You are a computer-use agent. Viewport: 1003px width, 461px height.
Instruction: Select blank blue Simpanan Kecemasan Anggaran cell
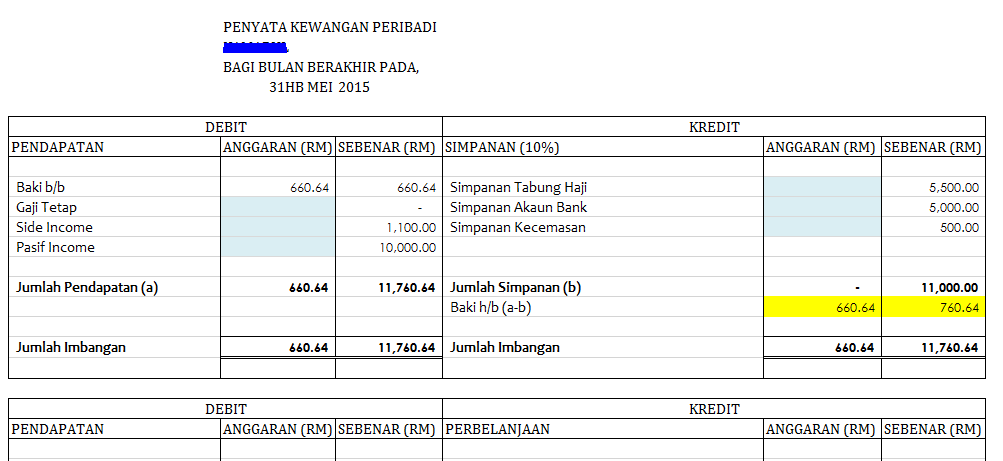pyautogui.click(x=822, y=227)
